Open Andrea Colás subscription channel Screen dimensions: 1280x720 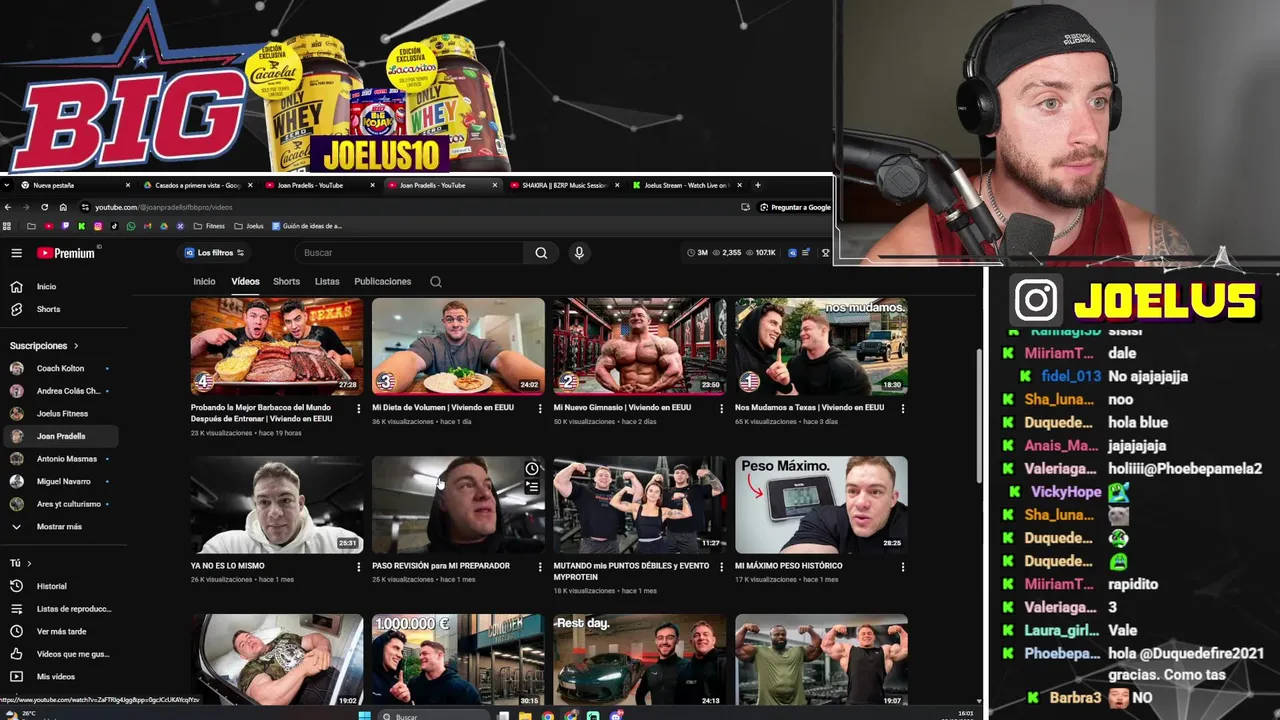coord(59,391)
